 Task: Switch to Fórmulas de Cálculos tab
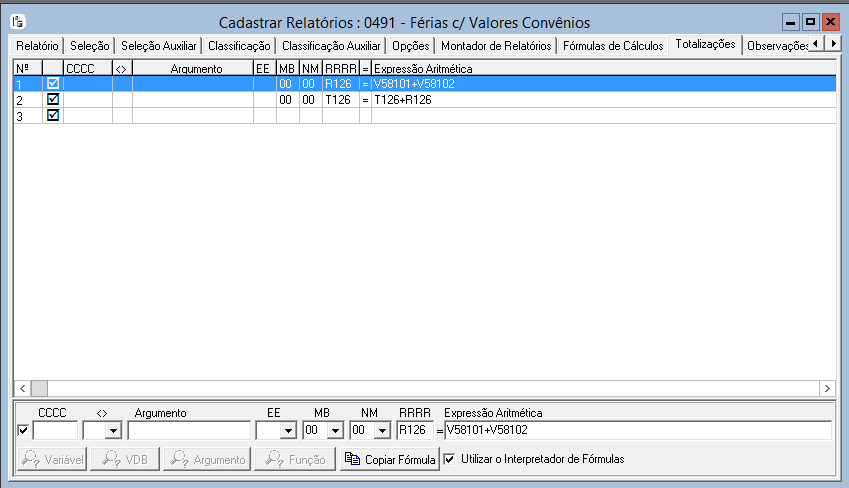tap(612, 45)
